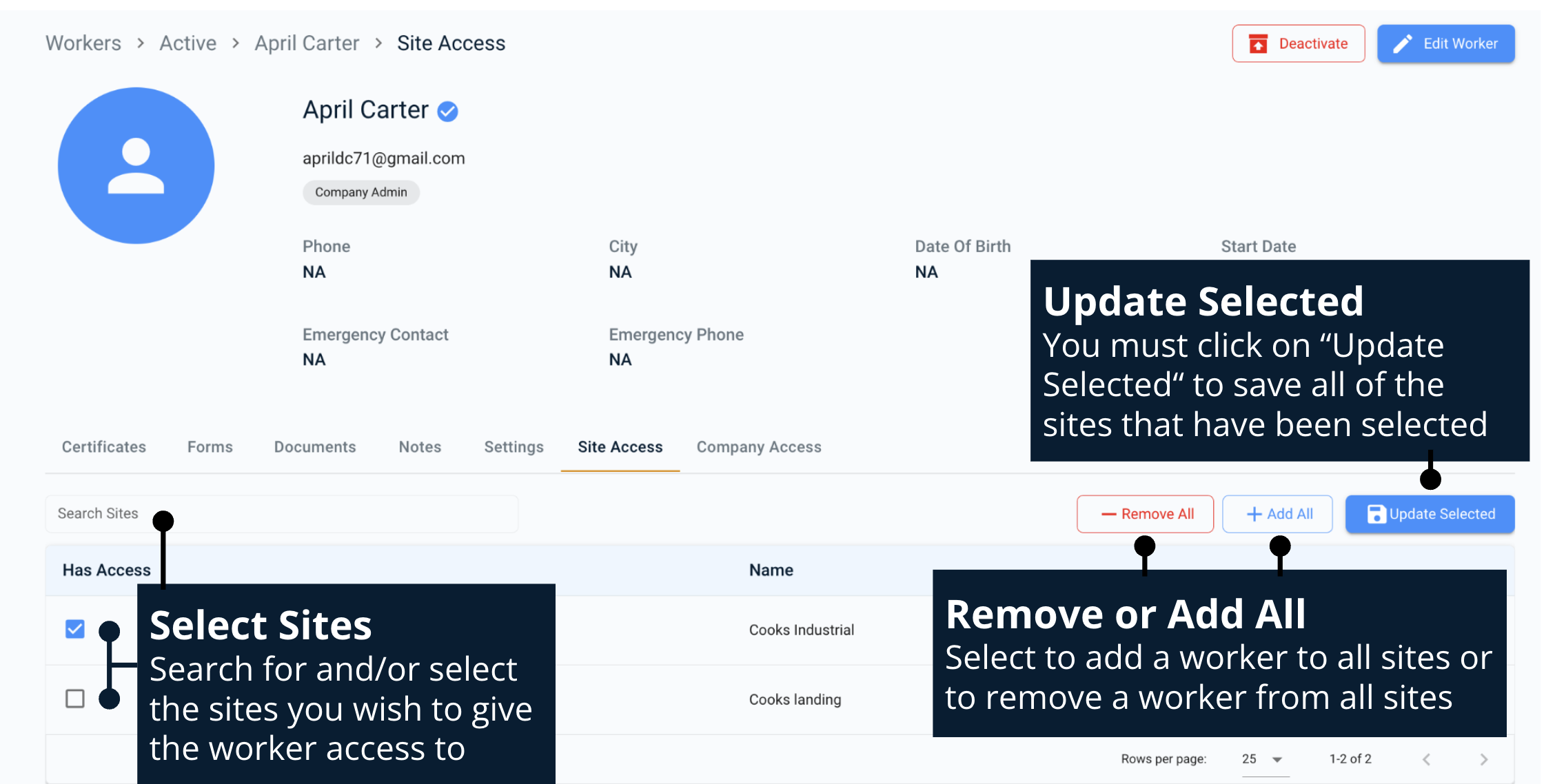Check the checkbox for Cooks landing
The height and width of the screenshot is (784, 1555).
click(74, 699)
